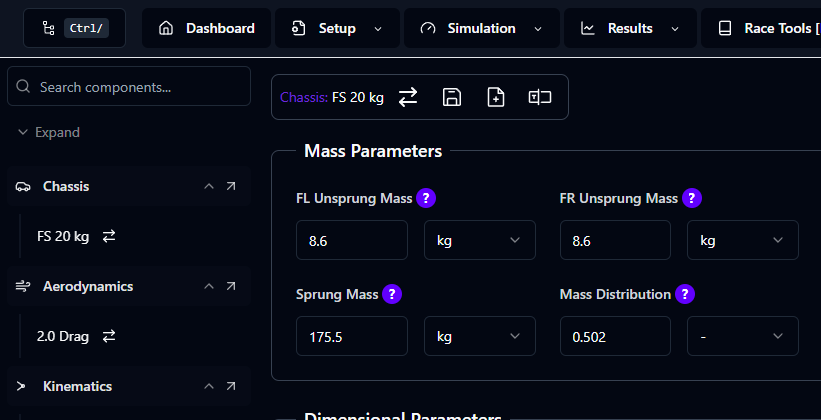
Task: Open Chassis section in new view arrow
Action: (231, 187)
